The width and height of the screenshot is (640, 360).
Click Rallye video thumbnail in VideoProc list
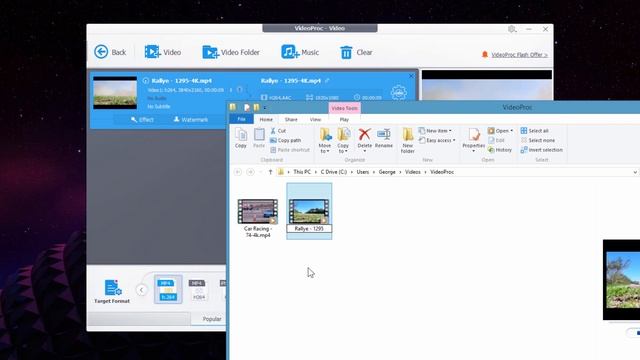(x=115, y=93)
